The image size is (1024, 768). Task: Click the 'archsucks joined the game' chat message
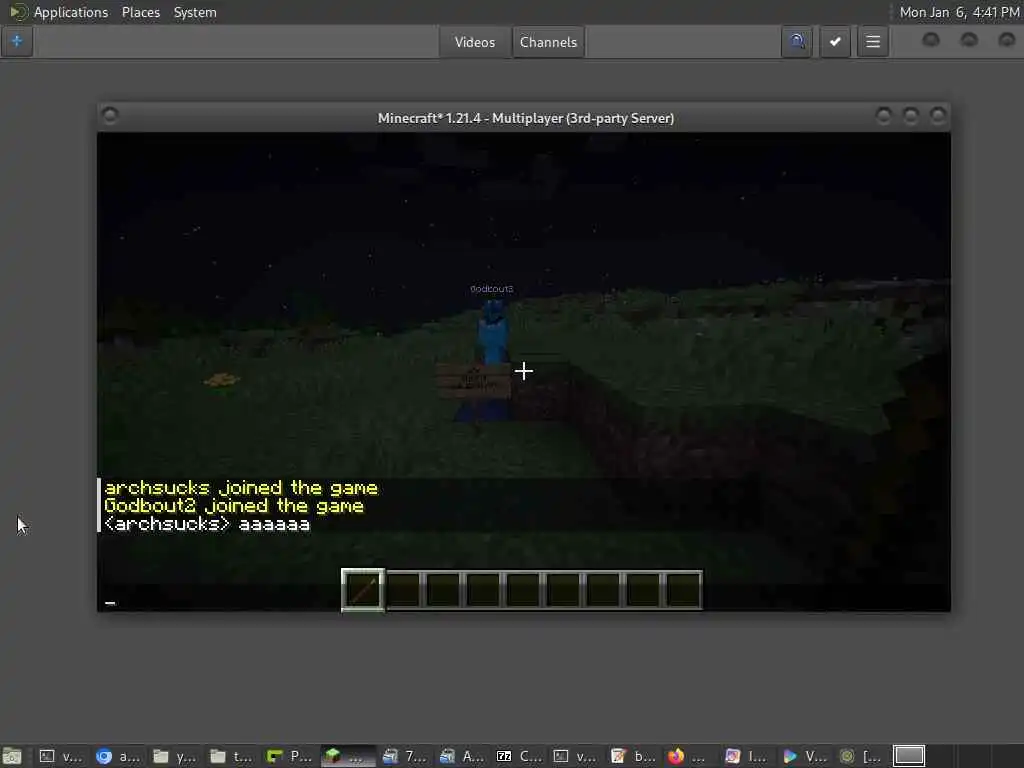(x=241, y=488)
